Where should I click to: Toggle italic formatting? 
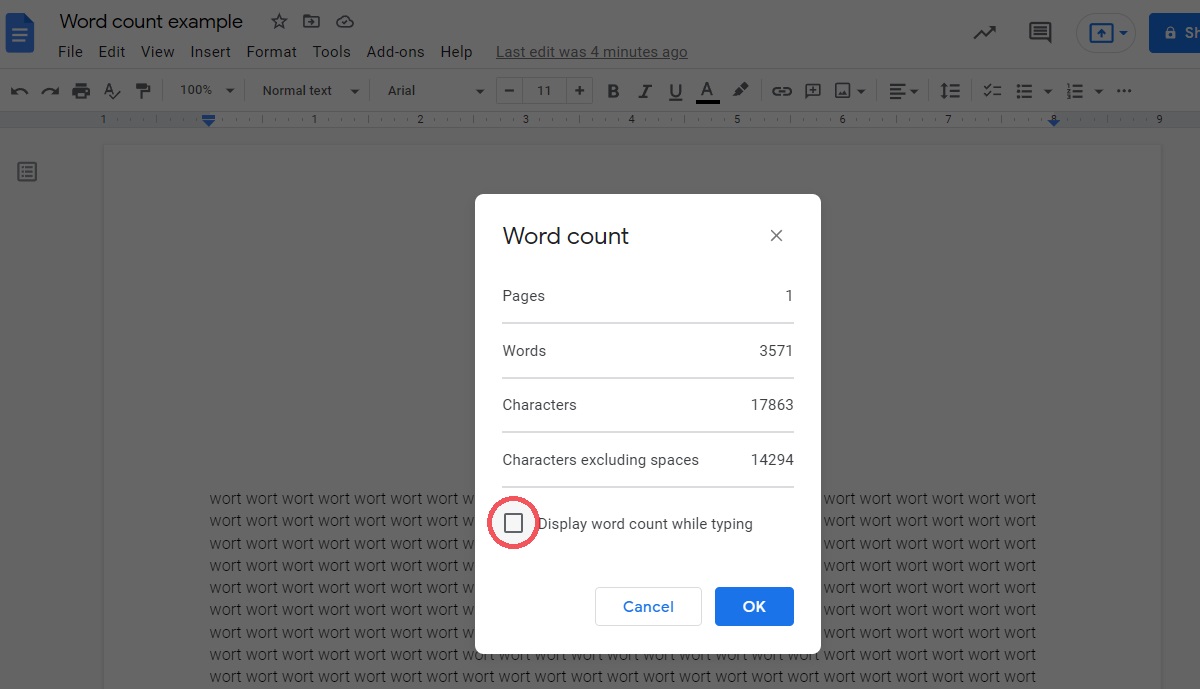pyautogui.click(x=645, y=91)
